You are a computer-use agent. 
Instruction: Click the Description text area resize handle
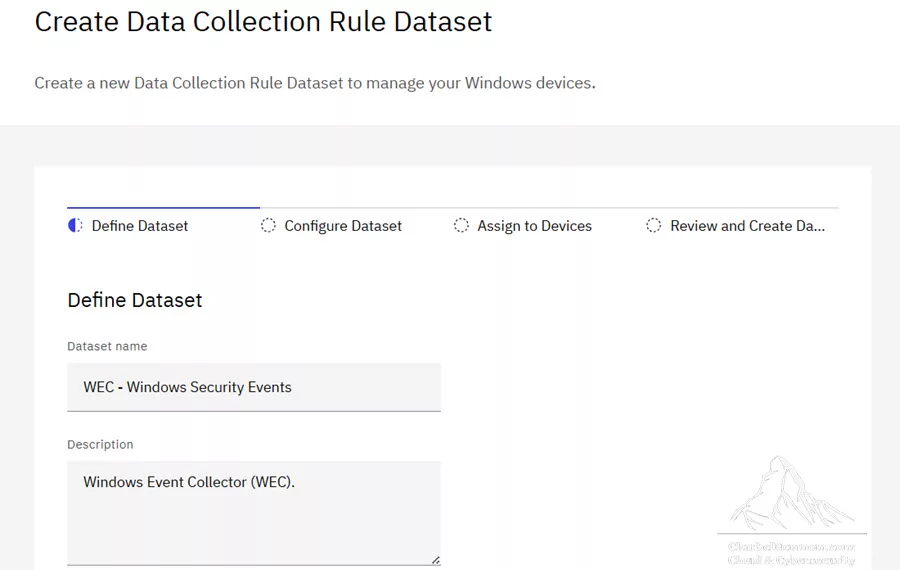(x=436, y=560)
